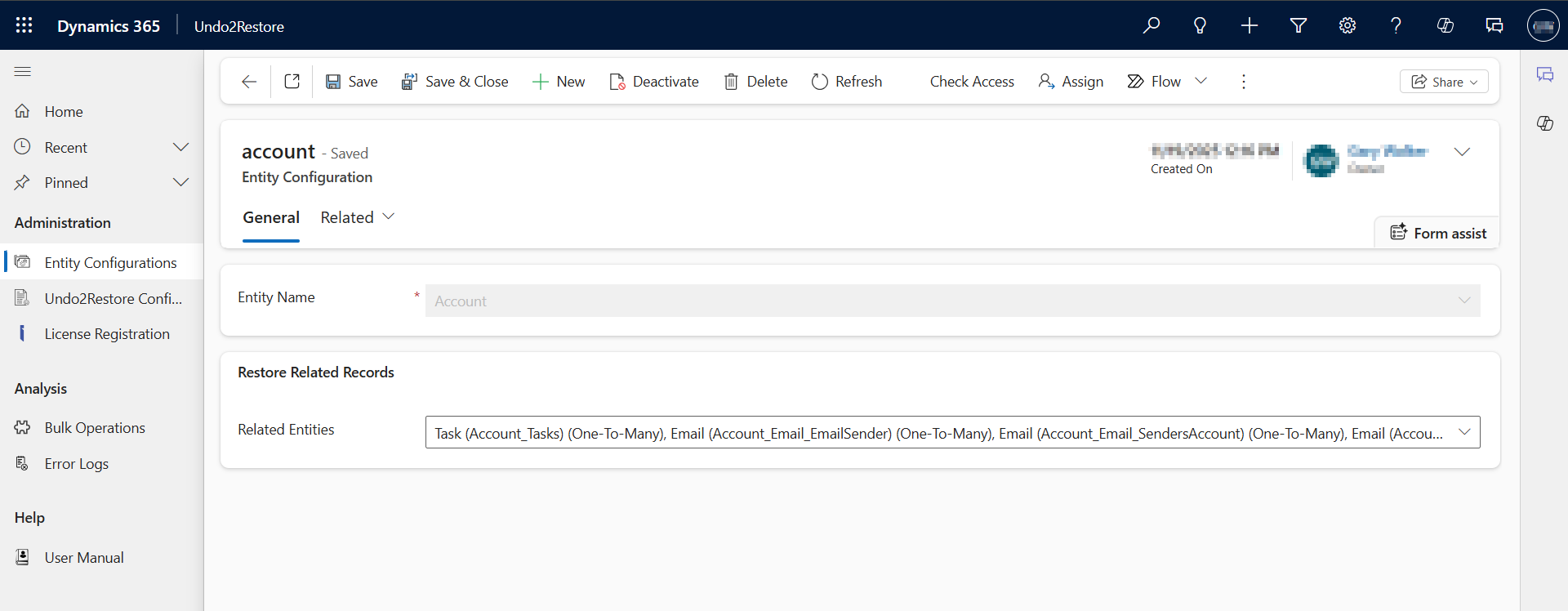This screenshot has height=611, width=1568.
Task: Expand the Recent section chevron
Action: point(180,147)
